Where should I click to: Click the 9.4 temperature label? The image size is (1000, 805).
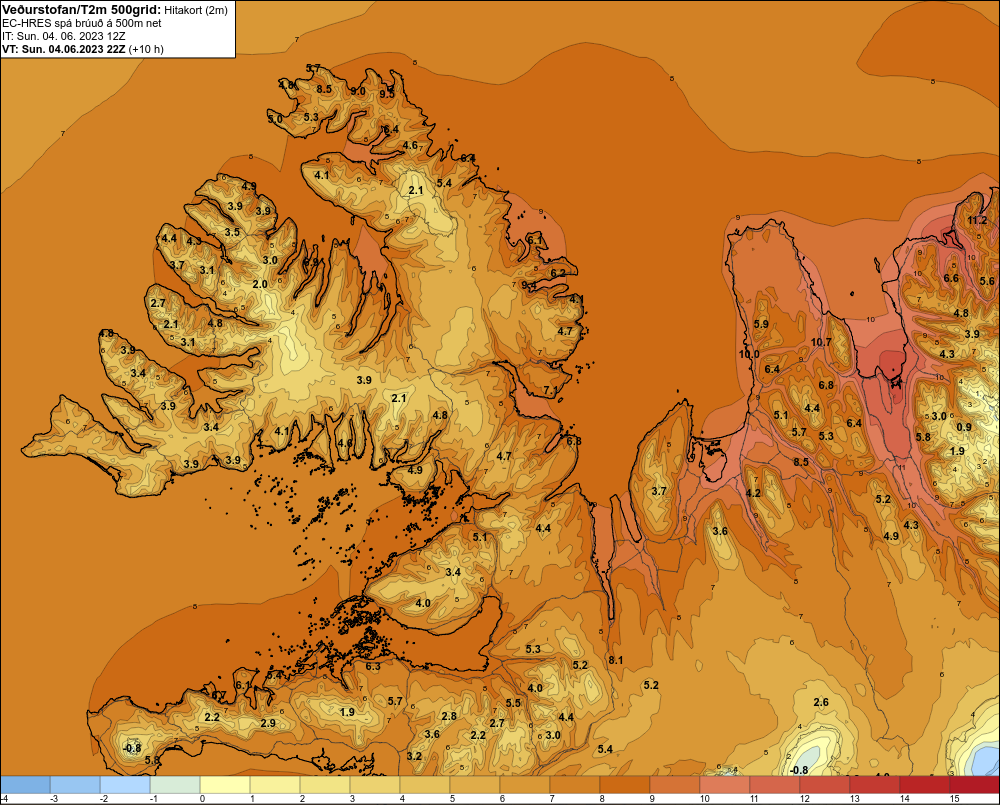529,285
